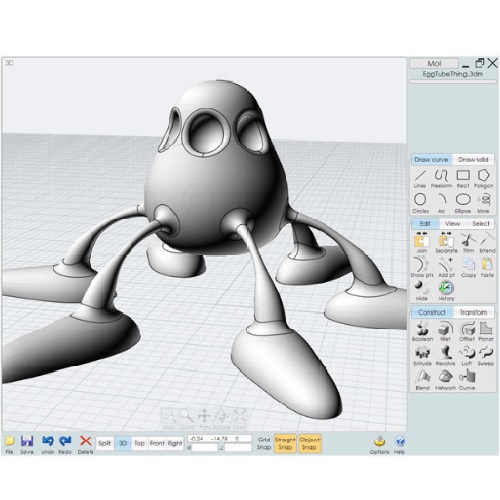Select the Planar tool

coord(486,331)
